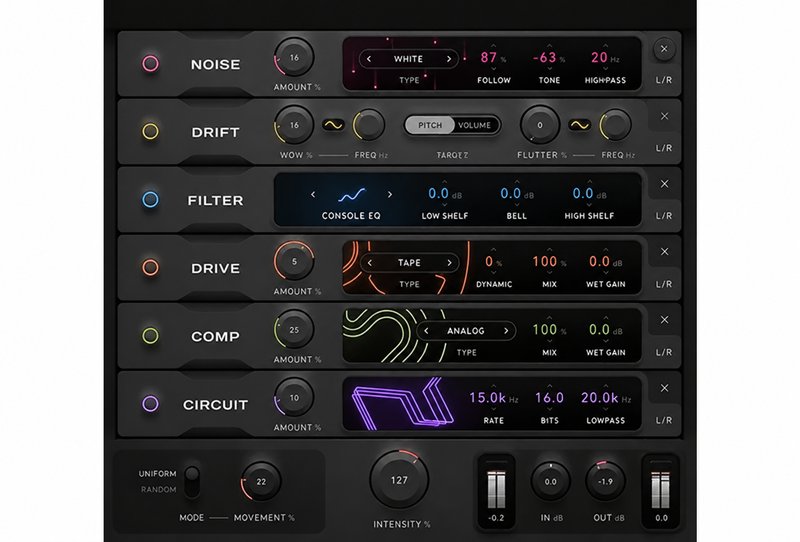800x542 pixels.
Task: Click the input level meter
Action: point(496,490)
